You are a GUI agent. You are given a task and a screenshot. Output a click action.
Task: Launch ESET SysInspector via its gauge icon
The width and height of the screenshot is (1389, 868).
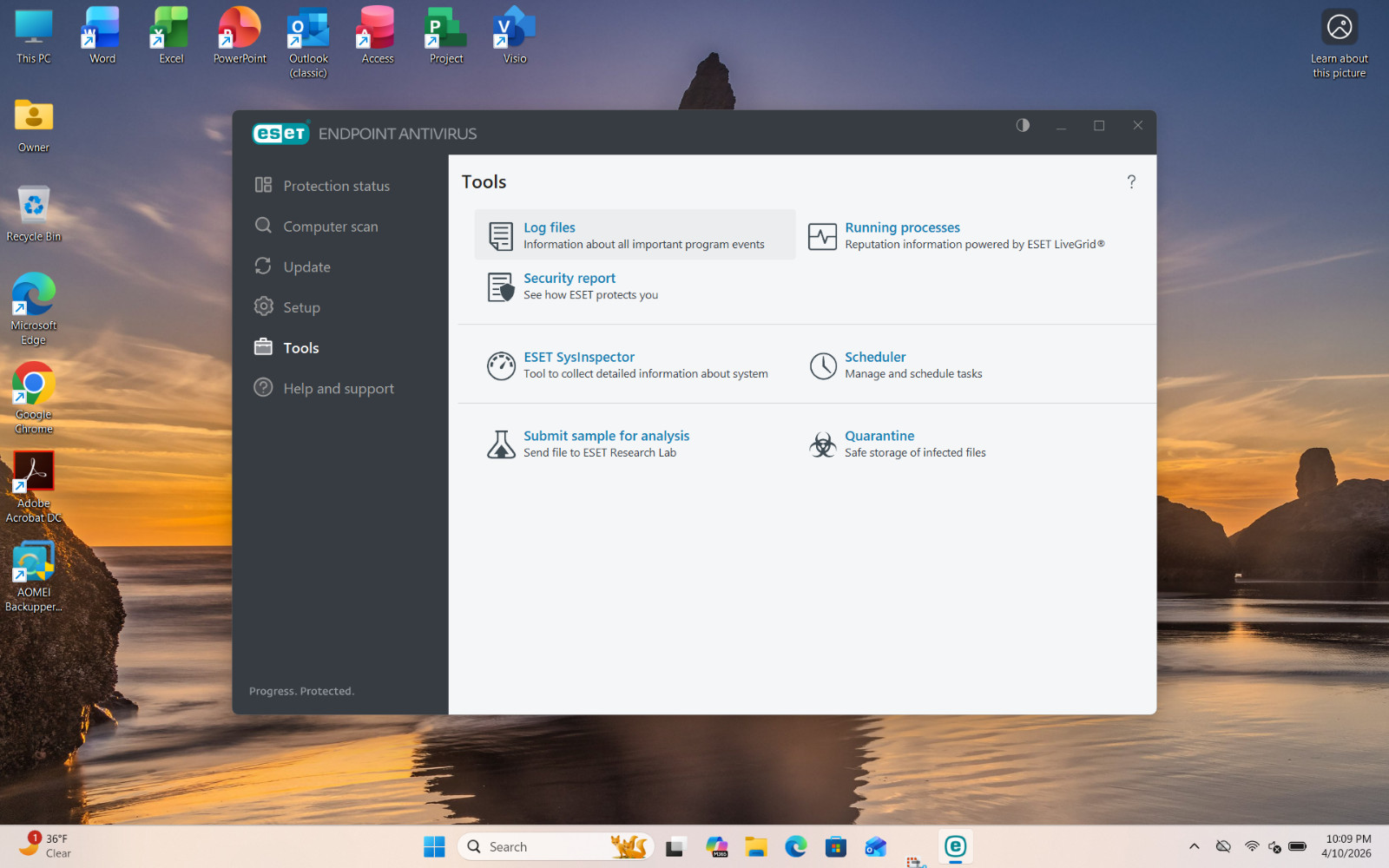(501, 365)
